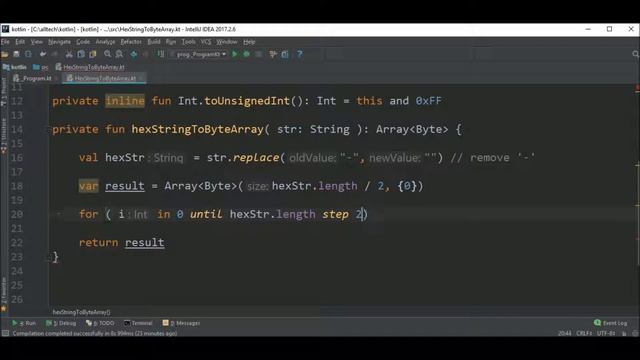Click the highlighted 'var' keyword on line 18
This screenshot has width=640, height=360.
click(89, 186)
